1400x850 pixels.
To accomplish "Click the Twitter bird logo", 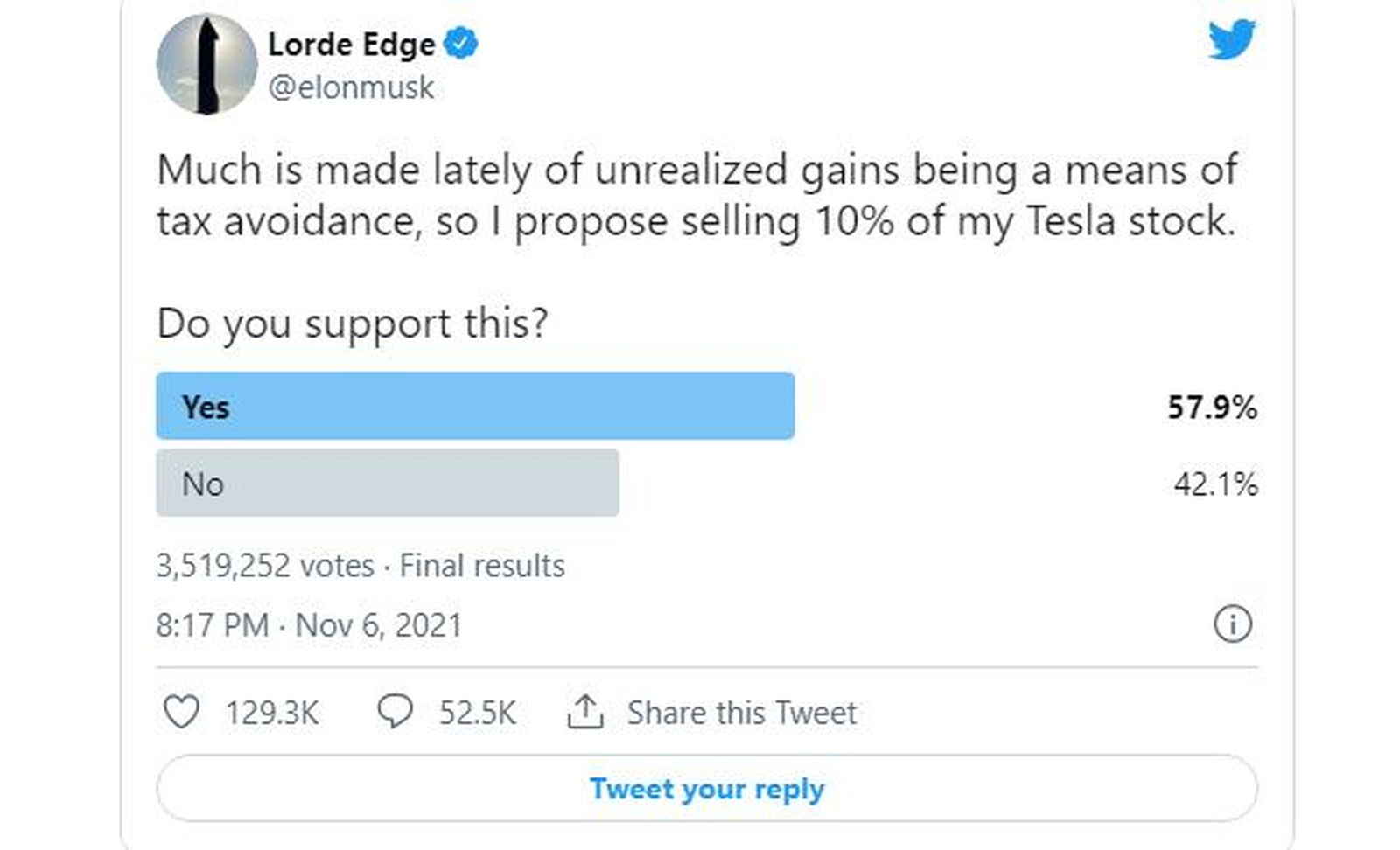I will pos(1231,40).
